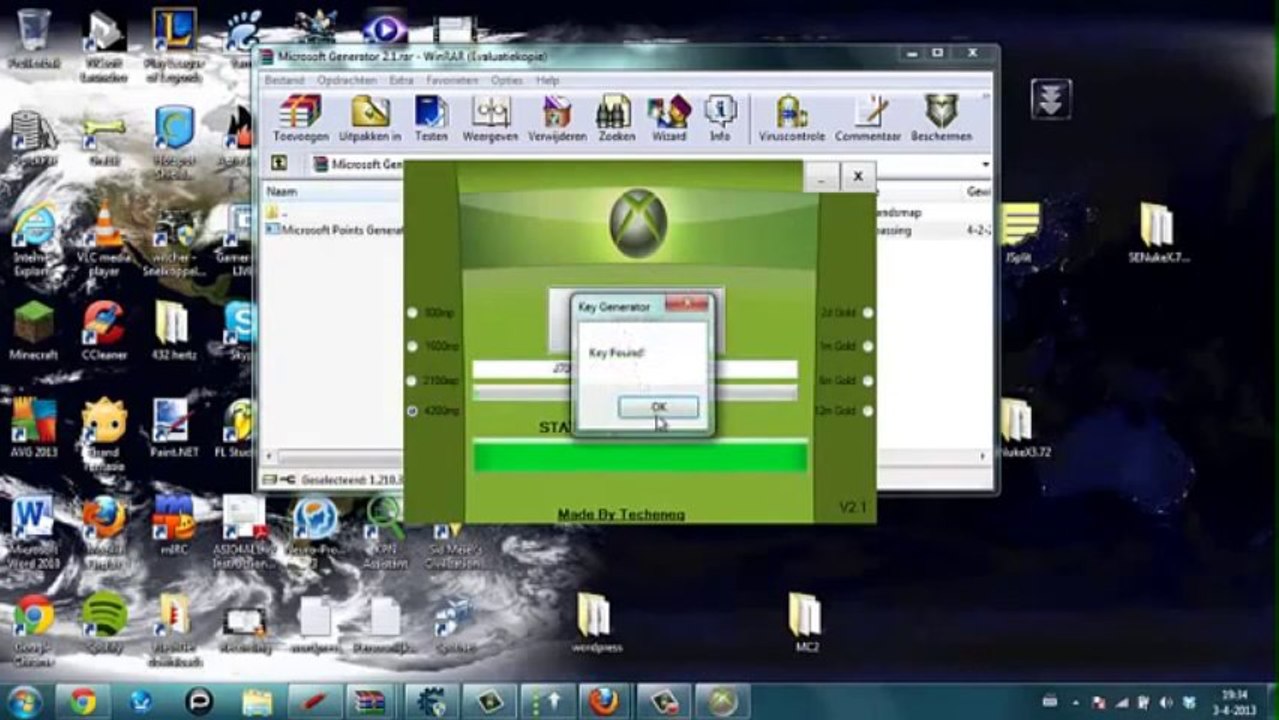Open Chrome from the taskbar
Viewport: 1279px width, 720px height.
point(82,702)
